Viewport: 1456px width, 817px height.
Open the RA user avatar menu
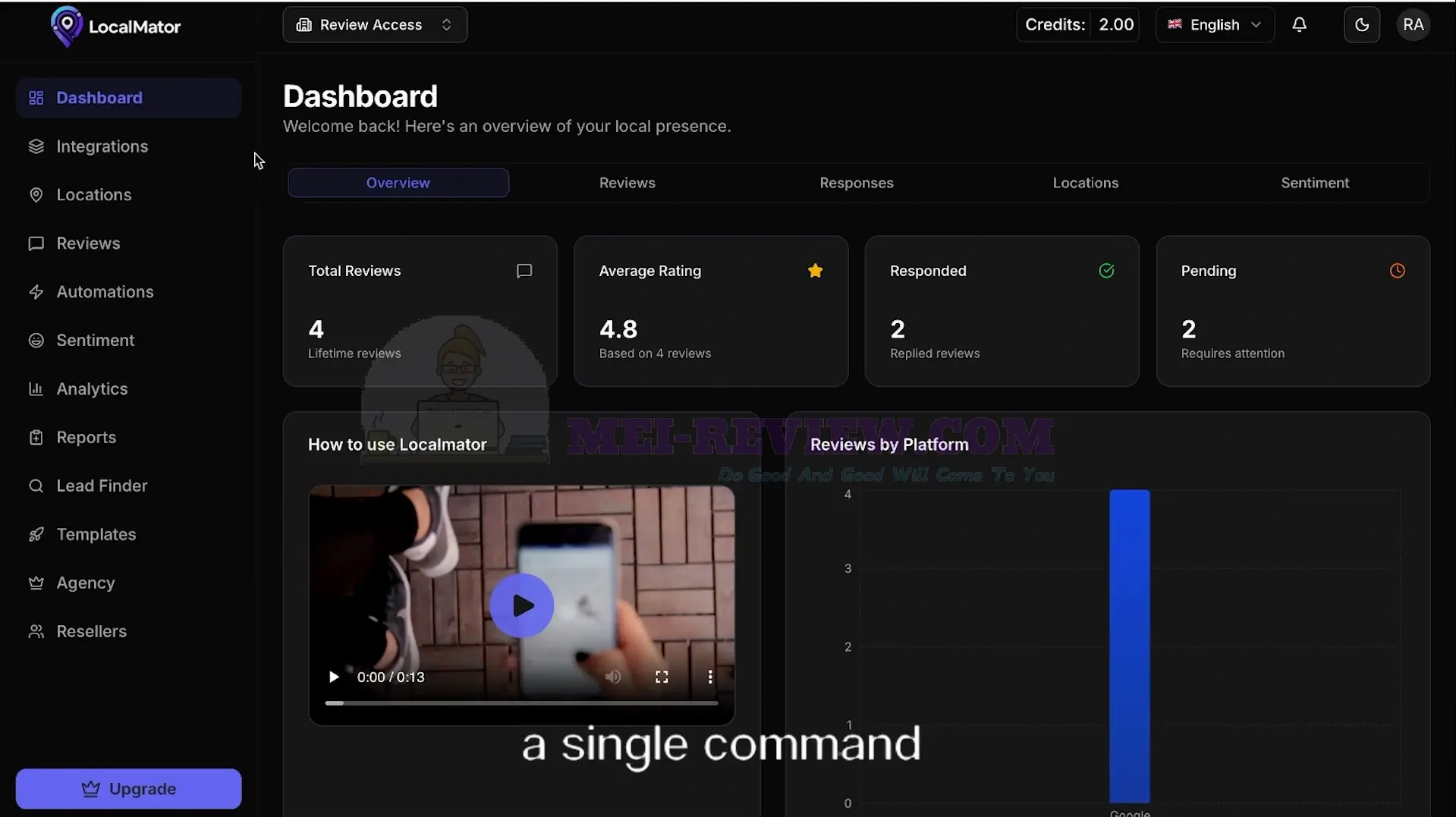[x=1413, y=25]
